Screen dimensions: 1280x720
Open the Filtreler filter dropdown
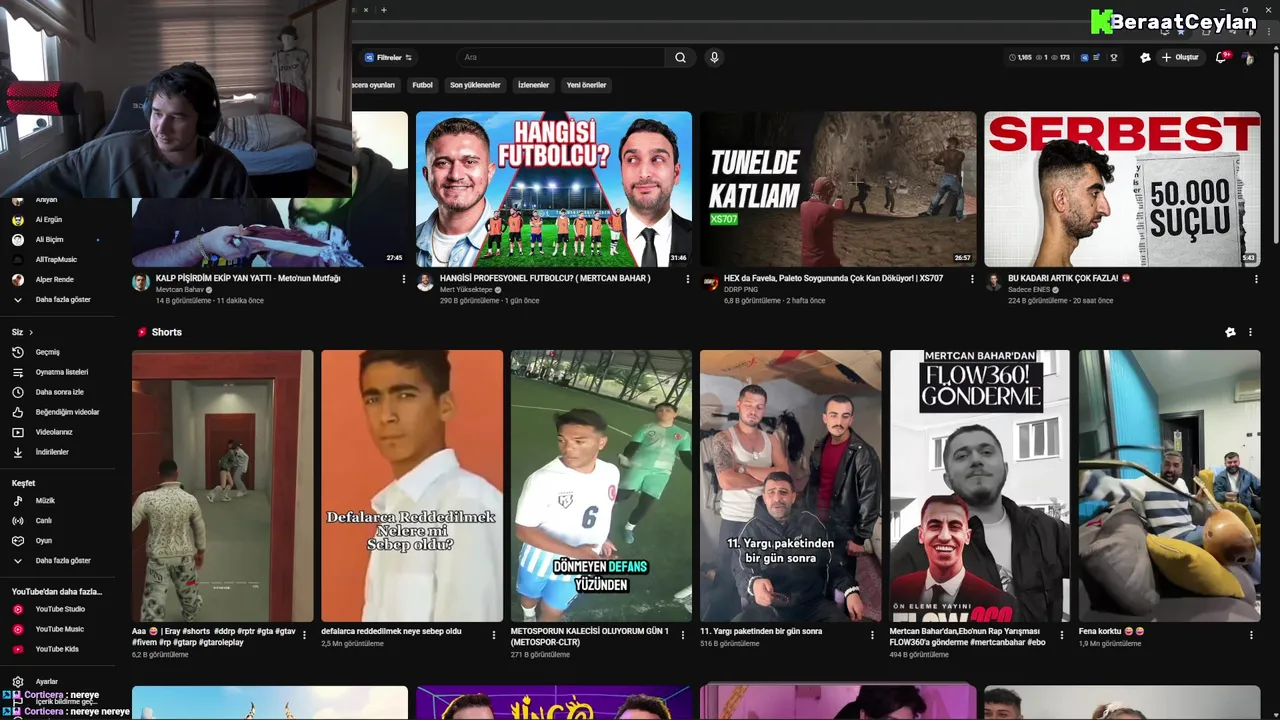(x=388, y=57)
